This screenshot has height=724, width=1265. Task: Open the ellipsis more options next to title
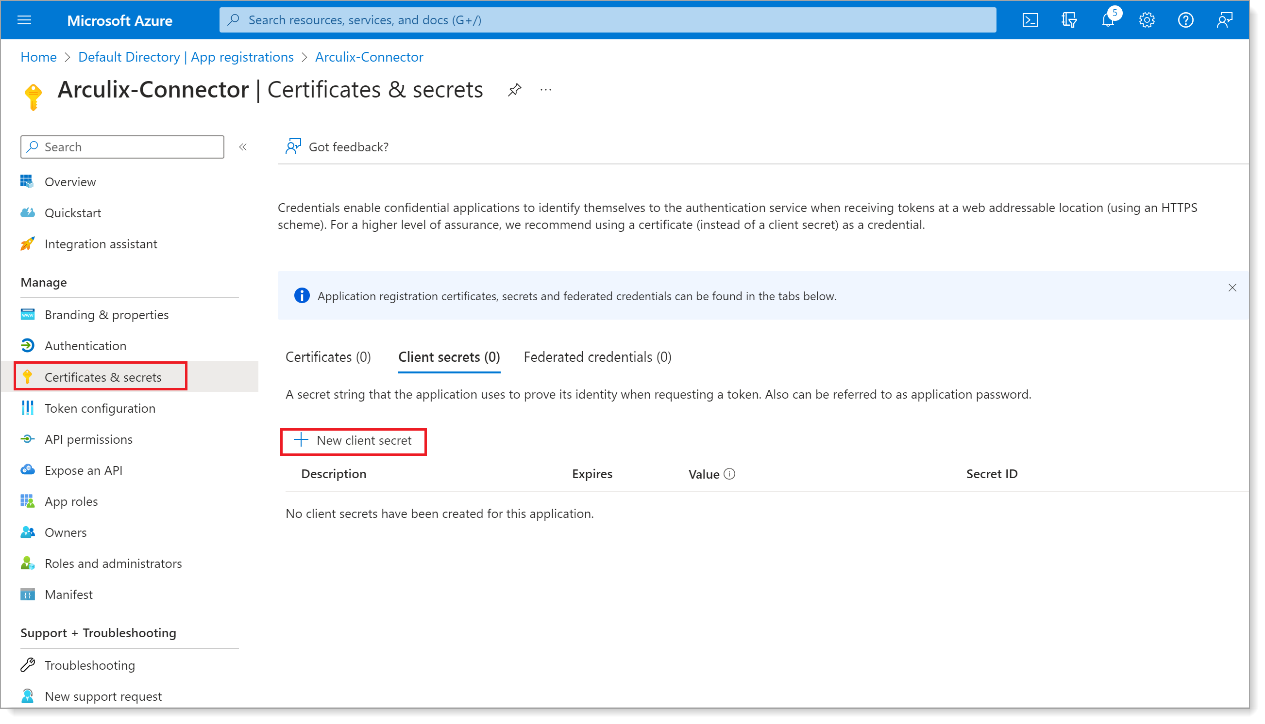coord(546,90)
